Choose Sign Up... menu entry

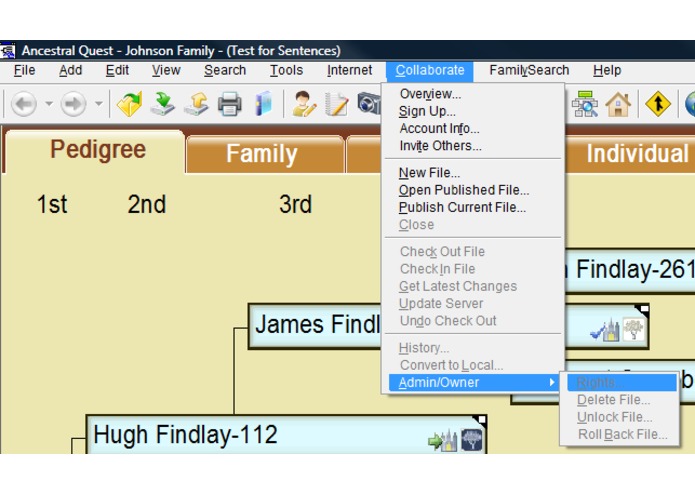(x=473, y=111)
